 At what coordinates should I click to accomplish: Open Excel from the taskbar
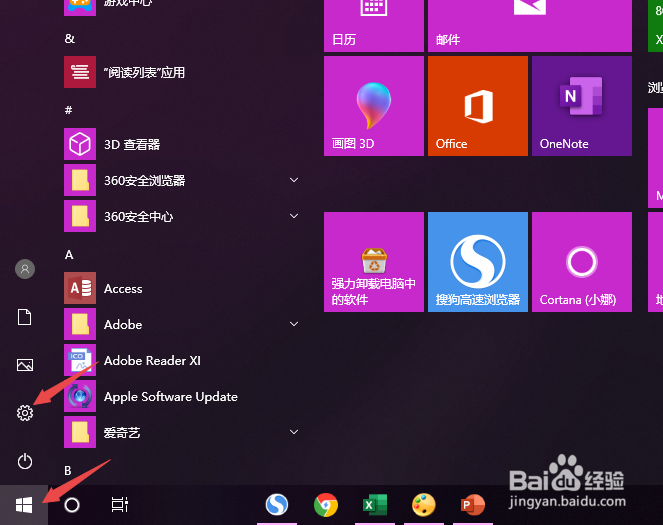click(375, 505)
